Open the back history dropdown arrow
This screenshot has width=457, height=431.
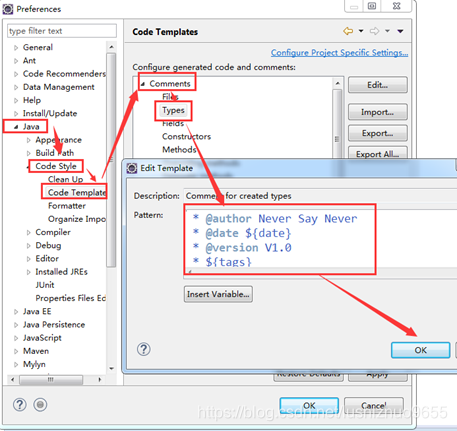pyautogui.click(x=361, y=31)
